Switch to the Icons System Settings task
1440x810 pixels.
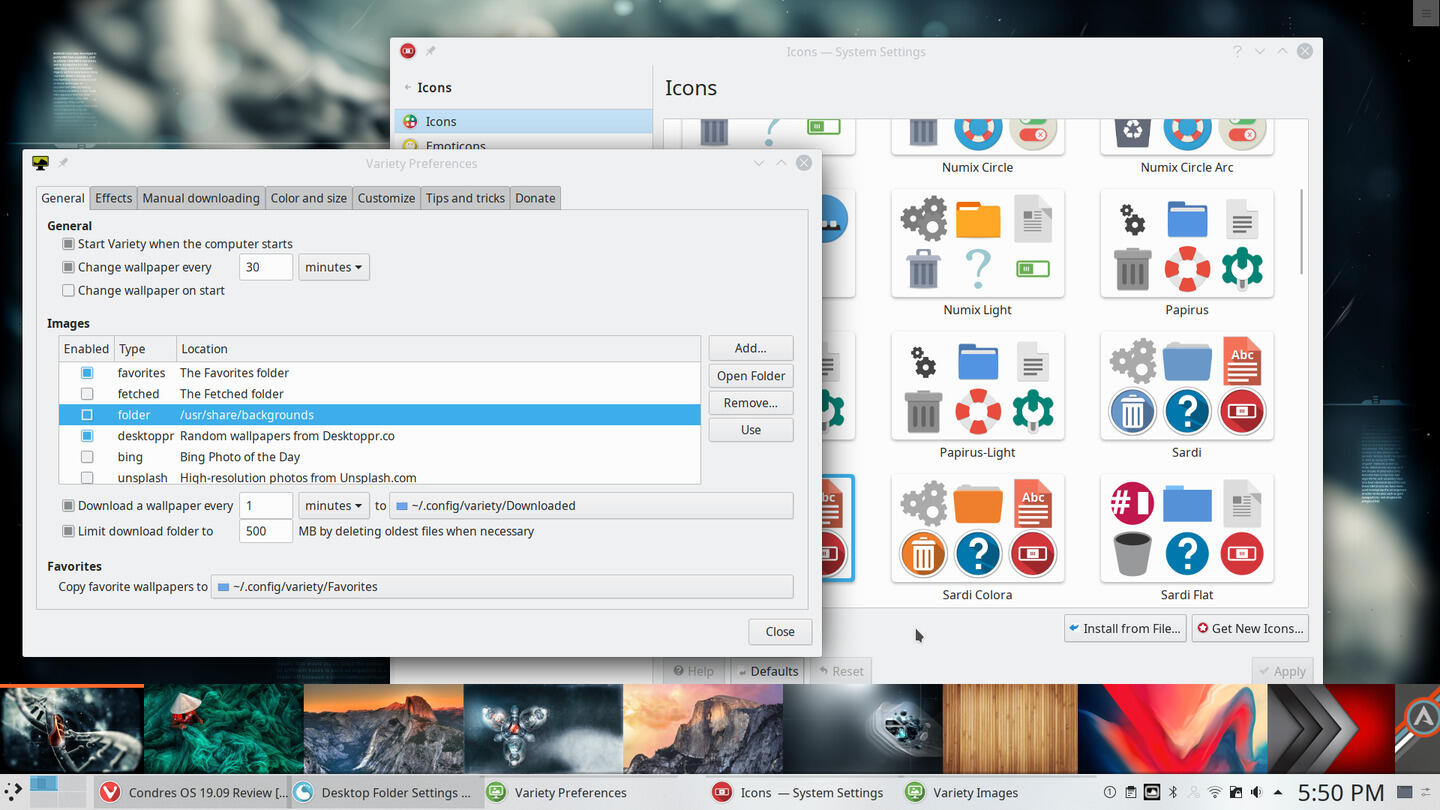click(x=797, y=792)
